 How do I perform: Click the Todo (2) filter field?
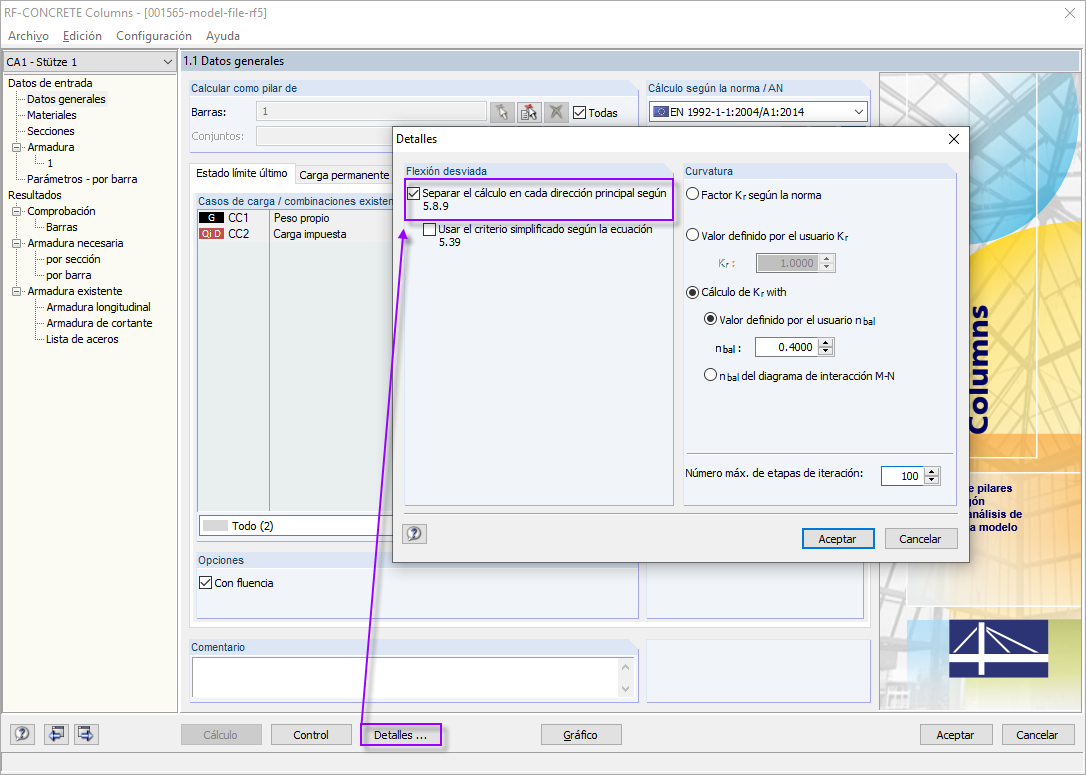click(296, 526)
